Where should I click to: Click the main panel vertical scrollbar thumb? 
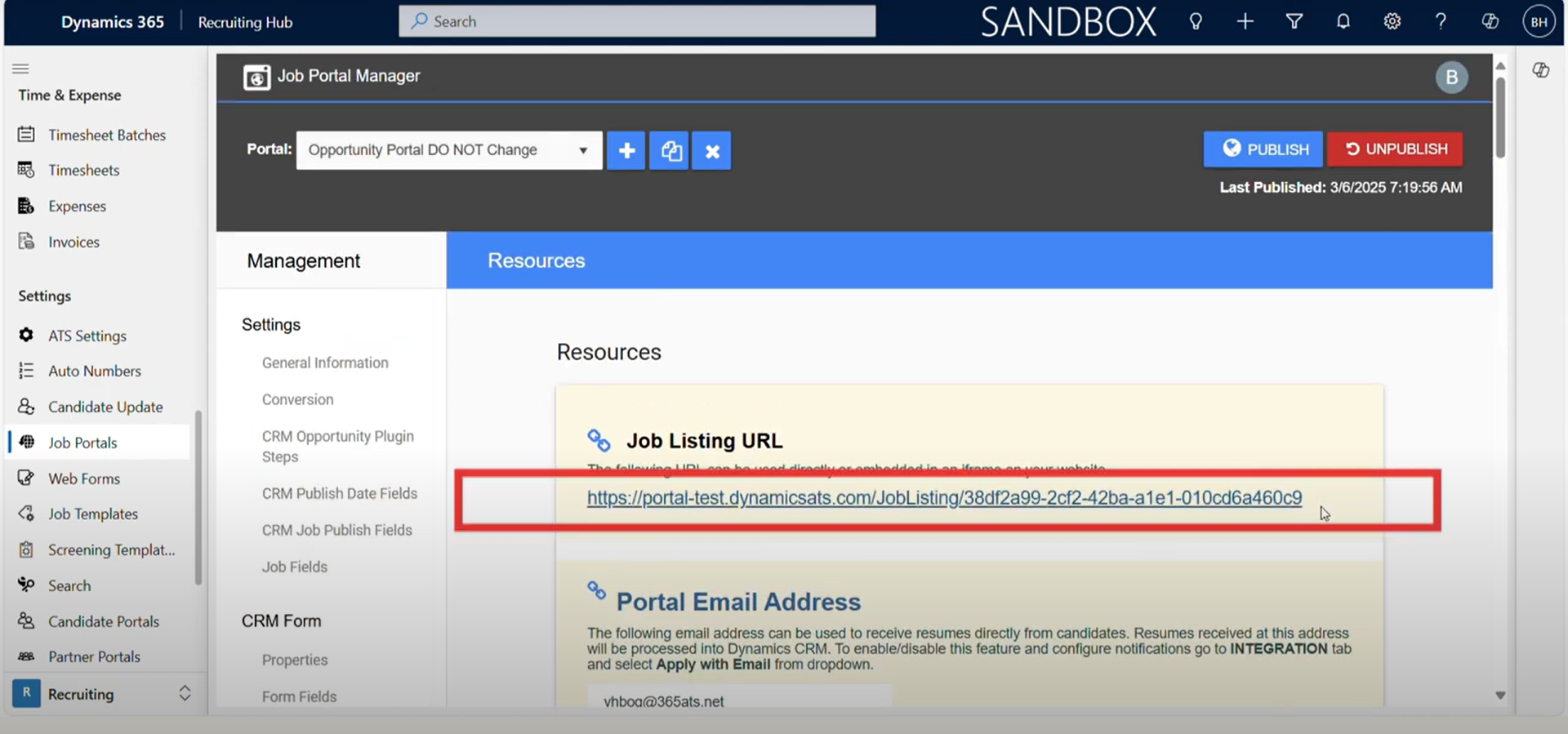(1500, 117)
